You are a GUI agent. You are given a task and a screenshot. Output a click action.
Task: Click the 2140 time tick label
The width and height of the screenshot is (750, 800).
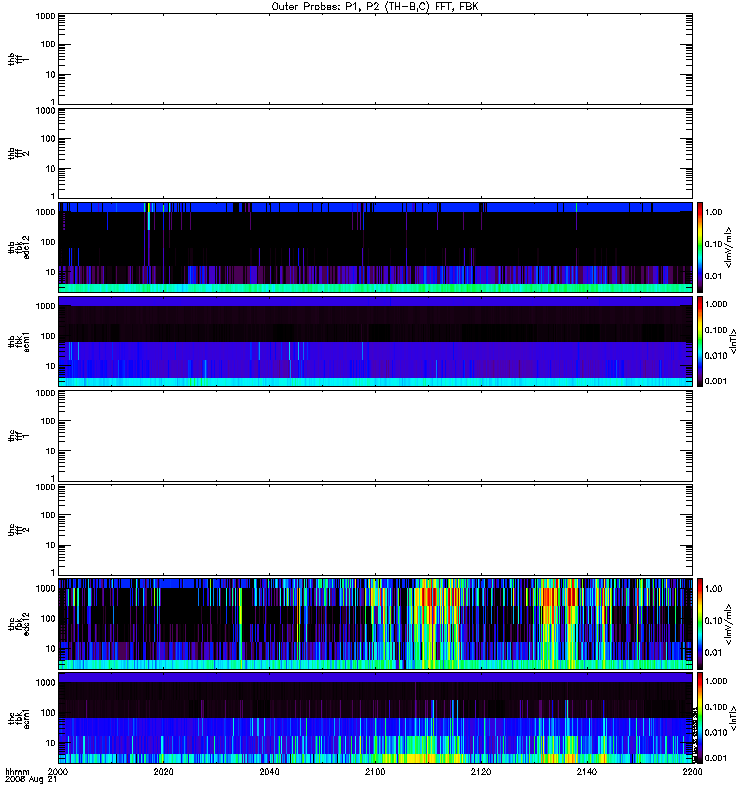586,773
